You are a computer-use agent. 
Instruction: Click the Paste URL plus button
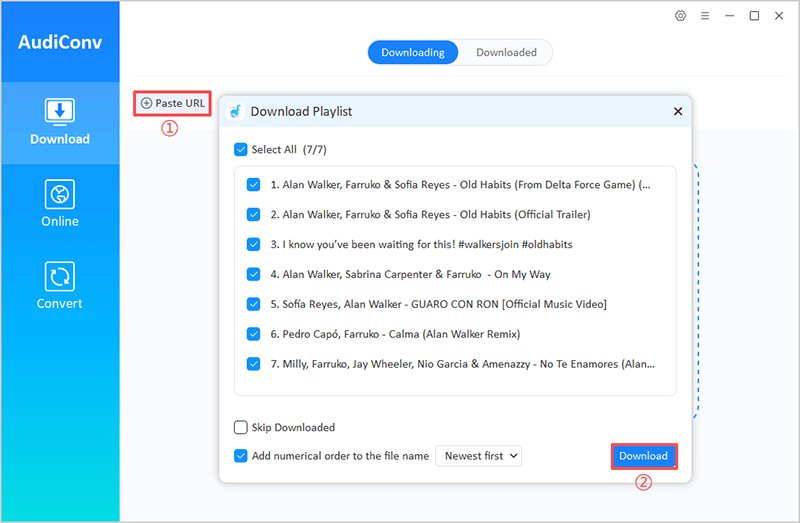tap(172, 103)
